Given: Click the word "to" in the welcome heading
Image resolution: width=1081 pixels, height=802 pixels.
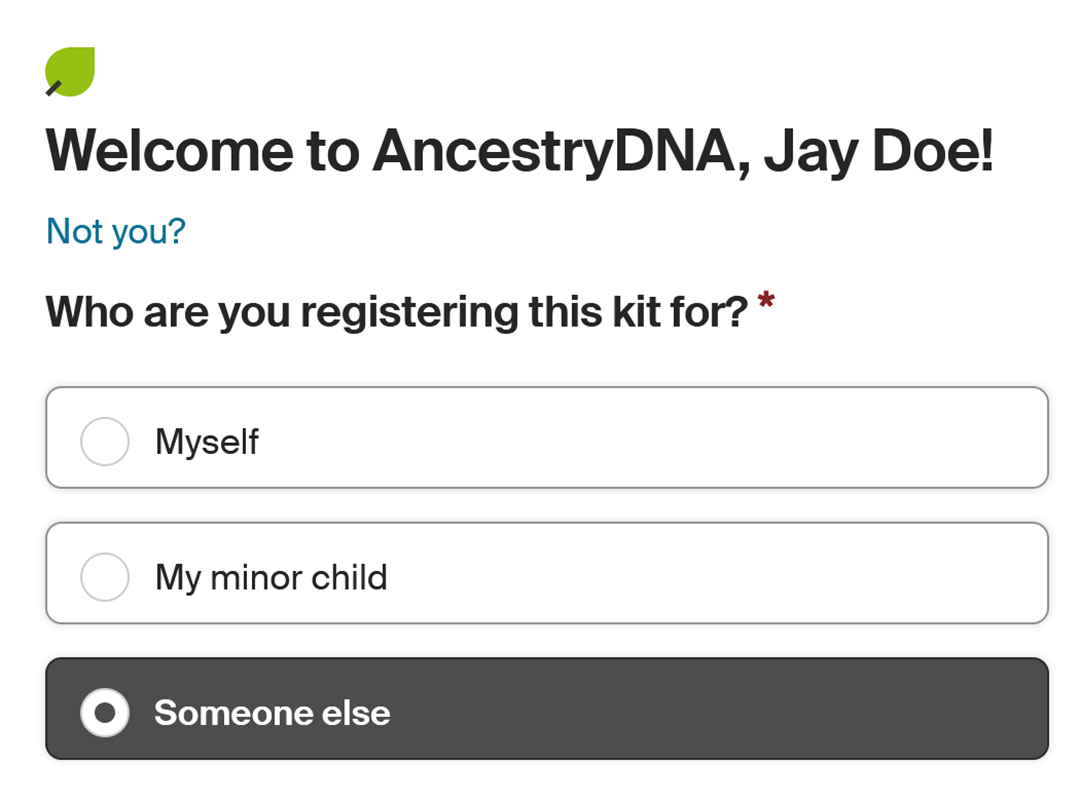Looking at the screenshot, I should tap(330, 151).
